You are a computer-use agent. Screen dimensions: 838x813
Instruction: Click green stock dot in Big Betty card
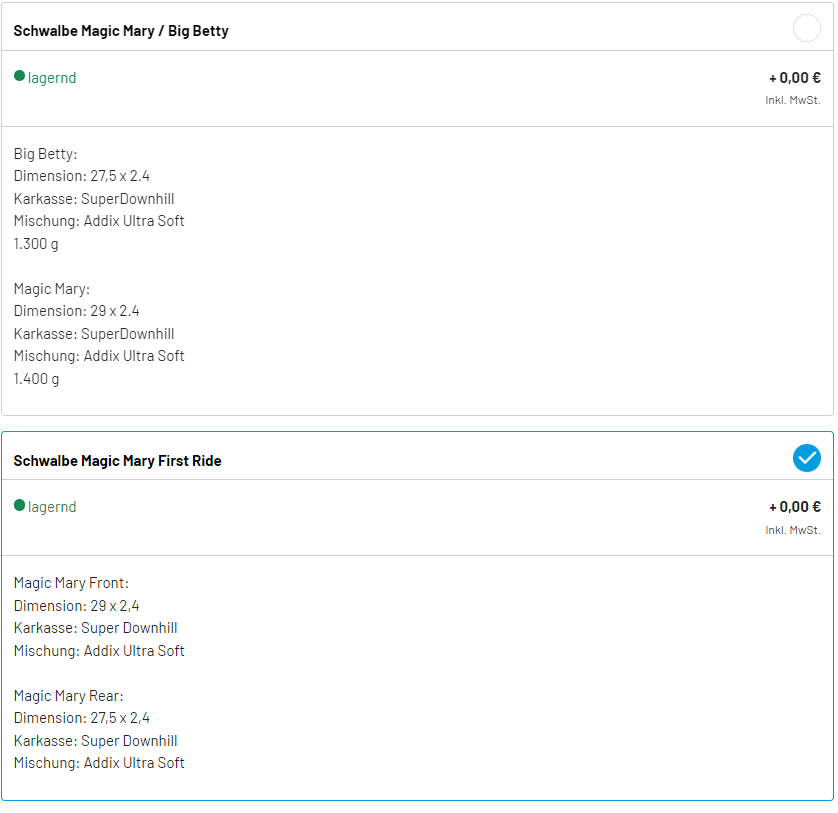tap(19, 76)
